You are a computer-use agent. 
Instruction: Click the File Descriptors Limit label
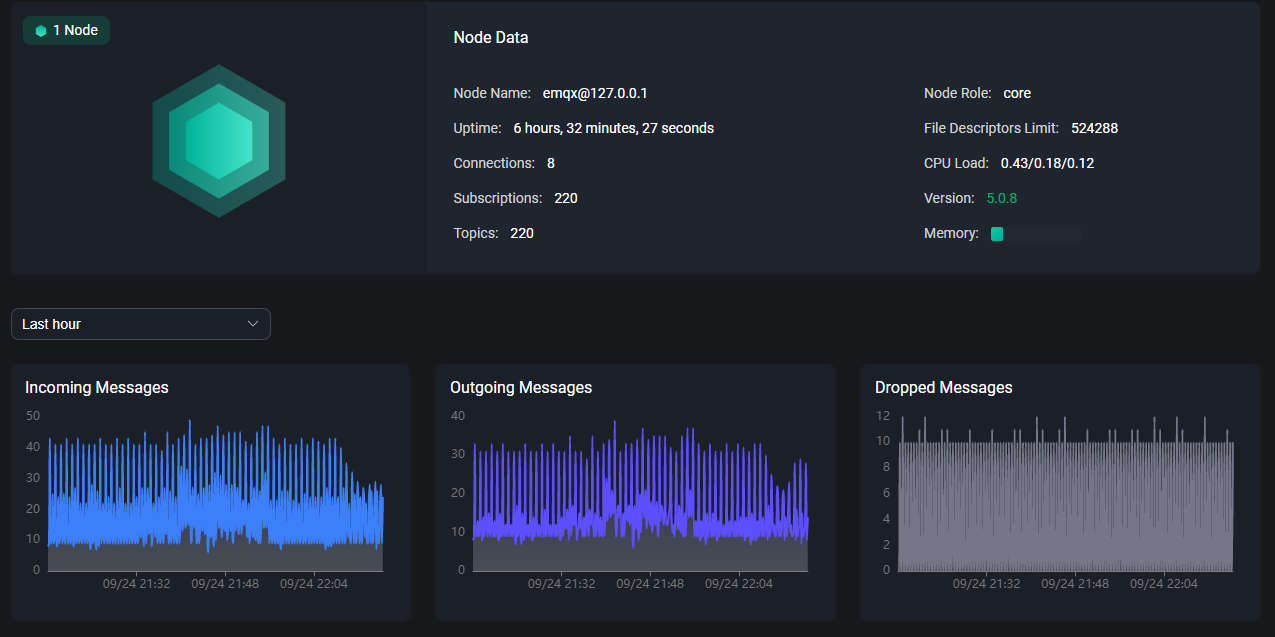pos(991,128)
